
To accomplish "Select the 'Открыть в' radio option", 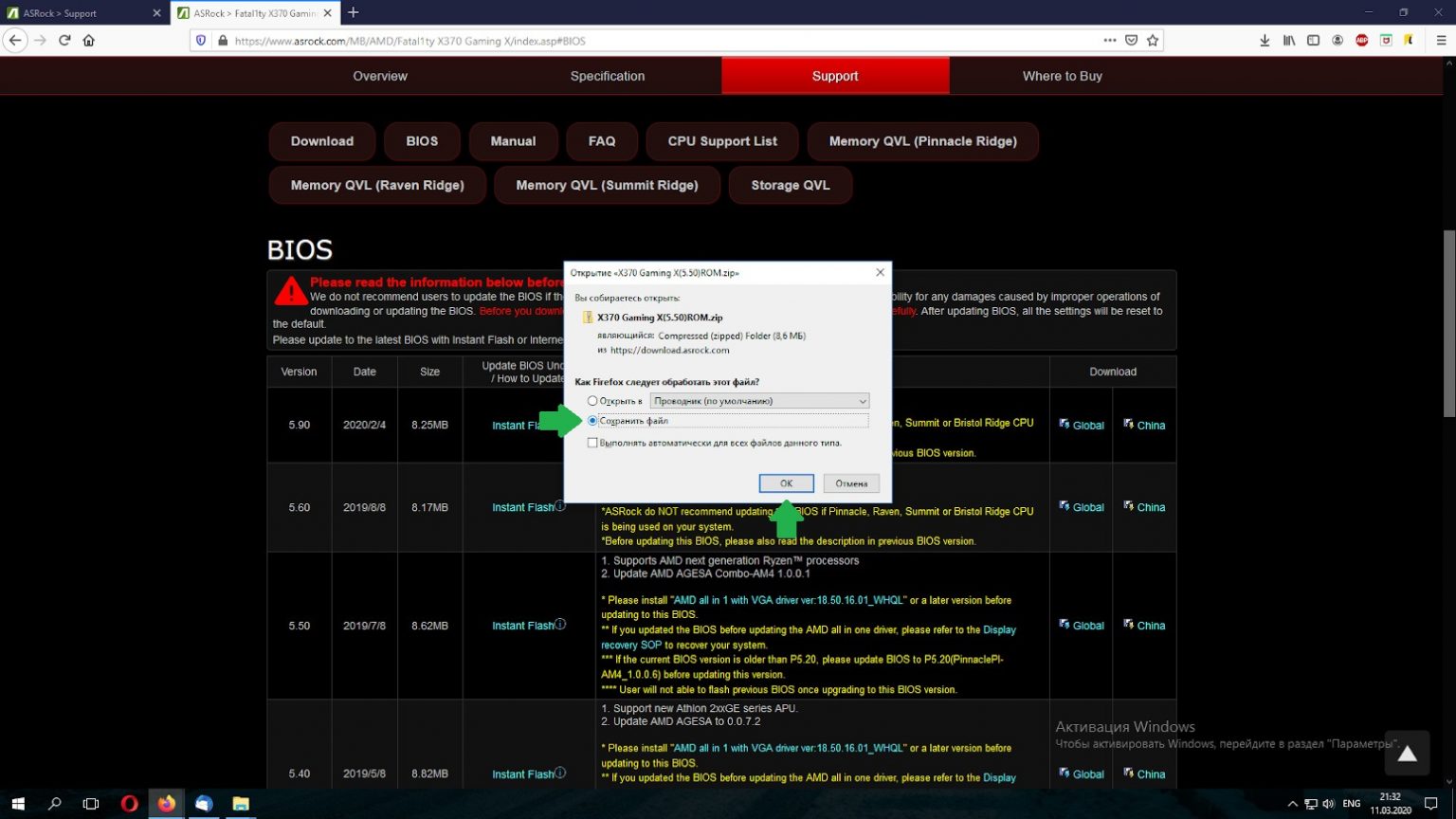I will tap(592, 401).
